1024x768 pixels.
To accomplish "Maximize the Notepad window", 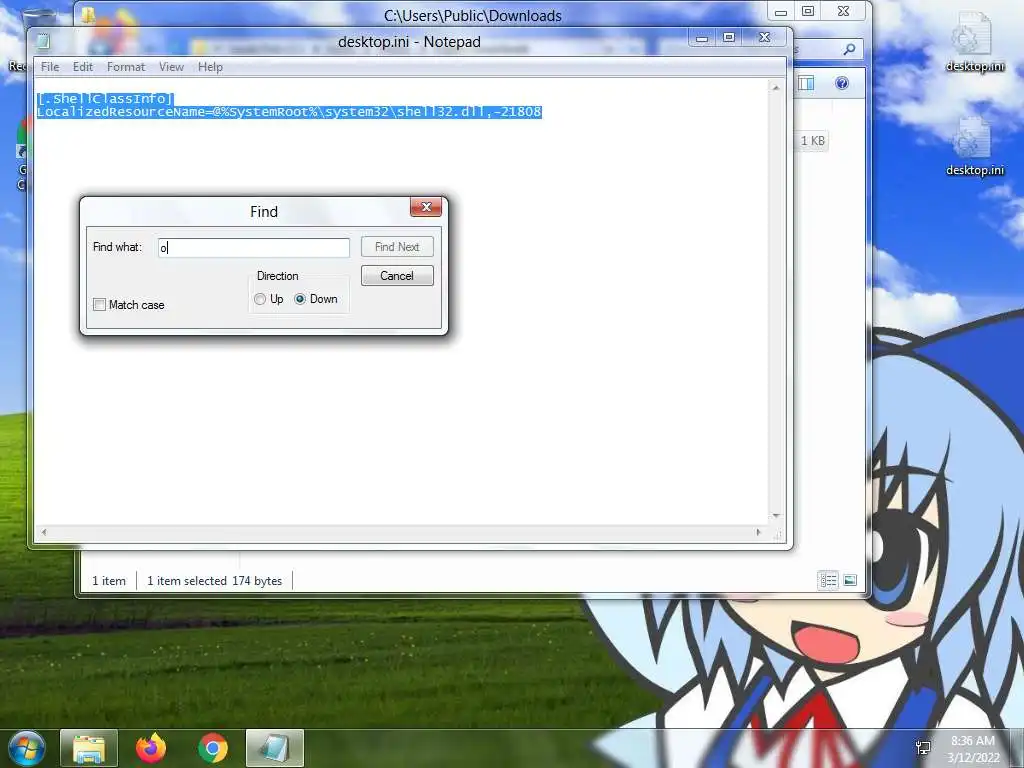I will [729, 38].
